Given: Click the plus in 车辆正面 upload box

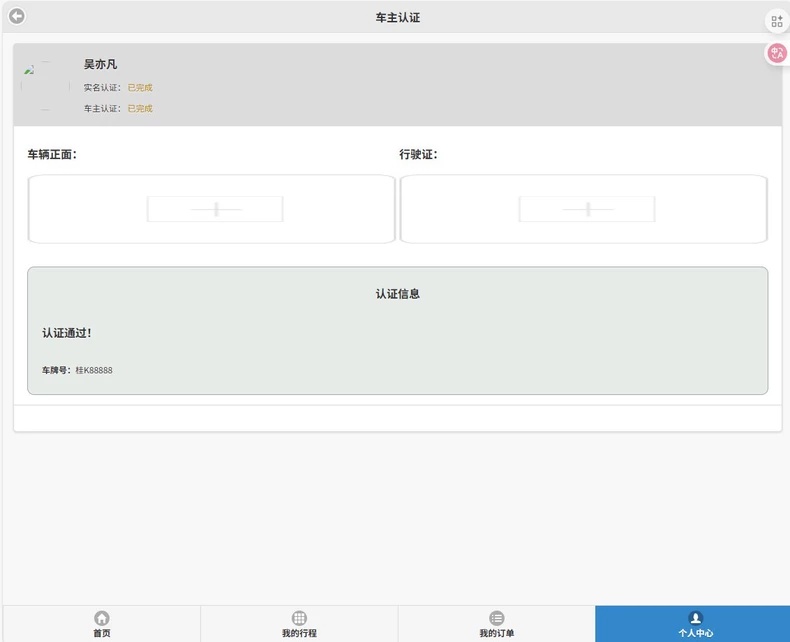Looking at the screenshot, I should [x=216, y=209].
